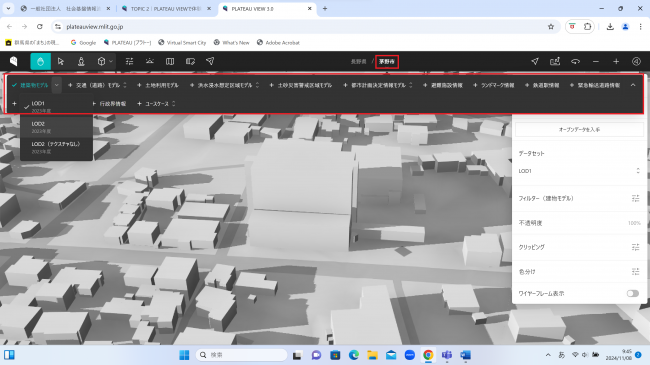
Task: Open a new browser tab
Action: point(325,8)
